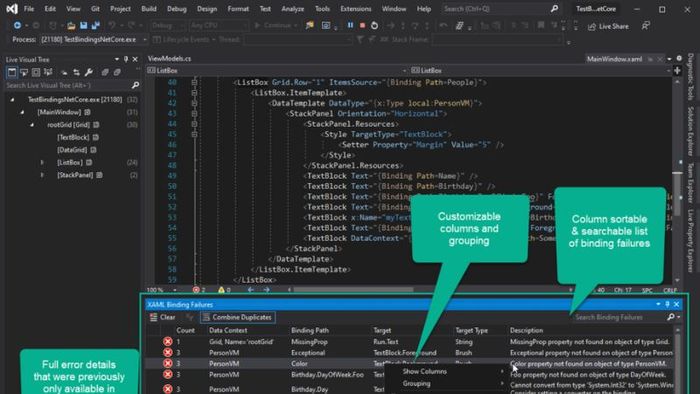Viewport: 700px width, 394px height.
Task: Click the Live Visual Tree search magnifier
Action: tap(135, 85)
